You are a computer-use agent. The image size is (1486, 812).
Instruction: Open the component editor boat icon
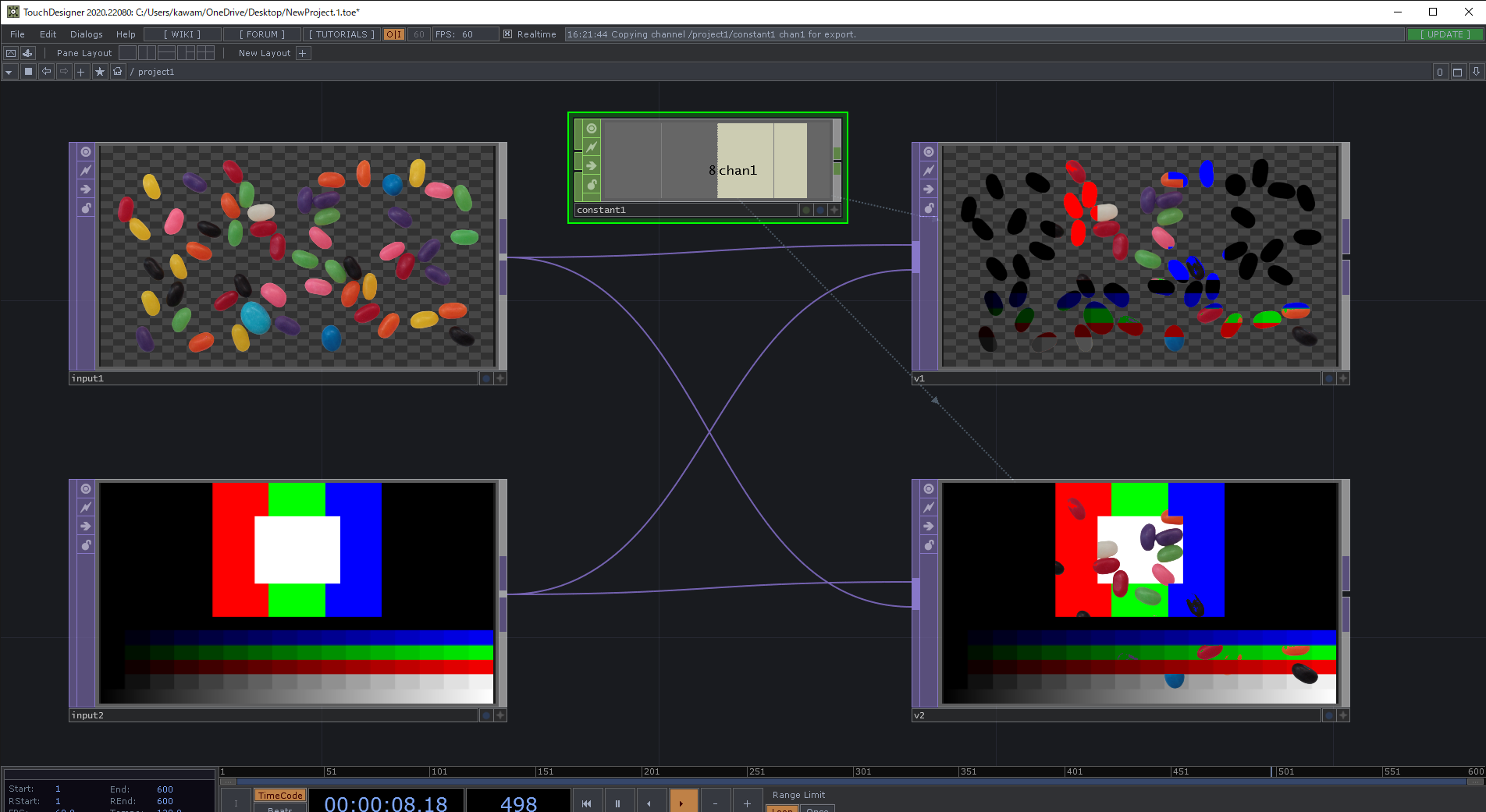[x=27, y=53]
